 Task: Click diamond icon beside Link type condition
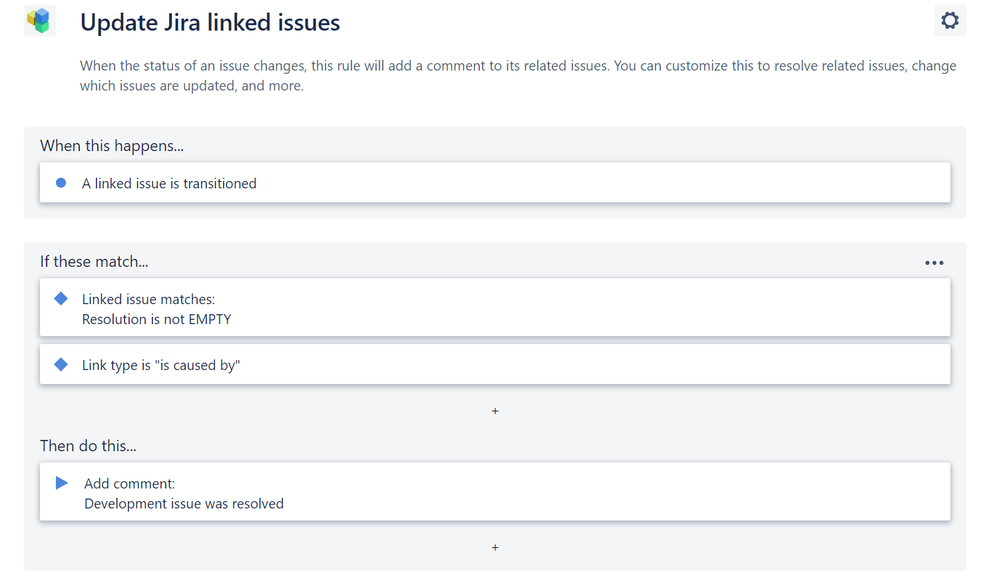click(61, 365)
